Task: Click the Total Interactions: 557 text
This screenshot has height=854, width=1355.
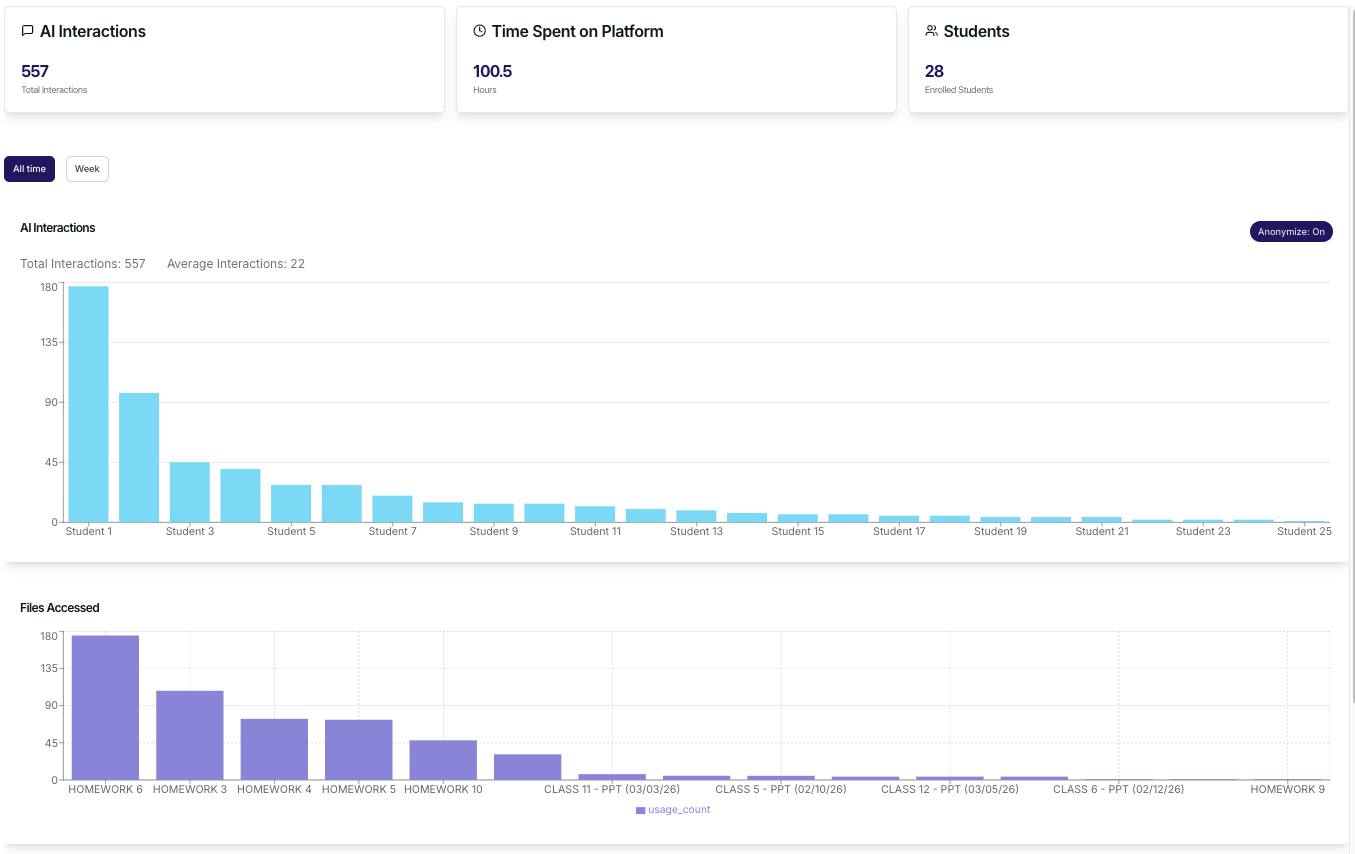Action: coord(83,264)
